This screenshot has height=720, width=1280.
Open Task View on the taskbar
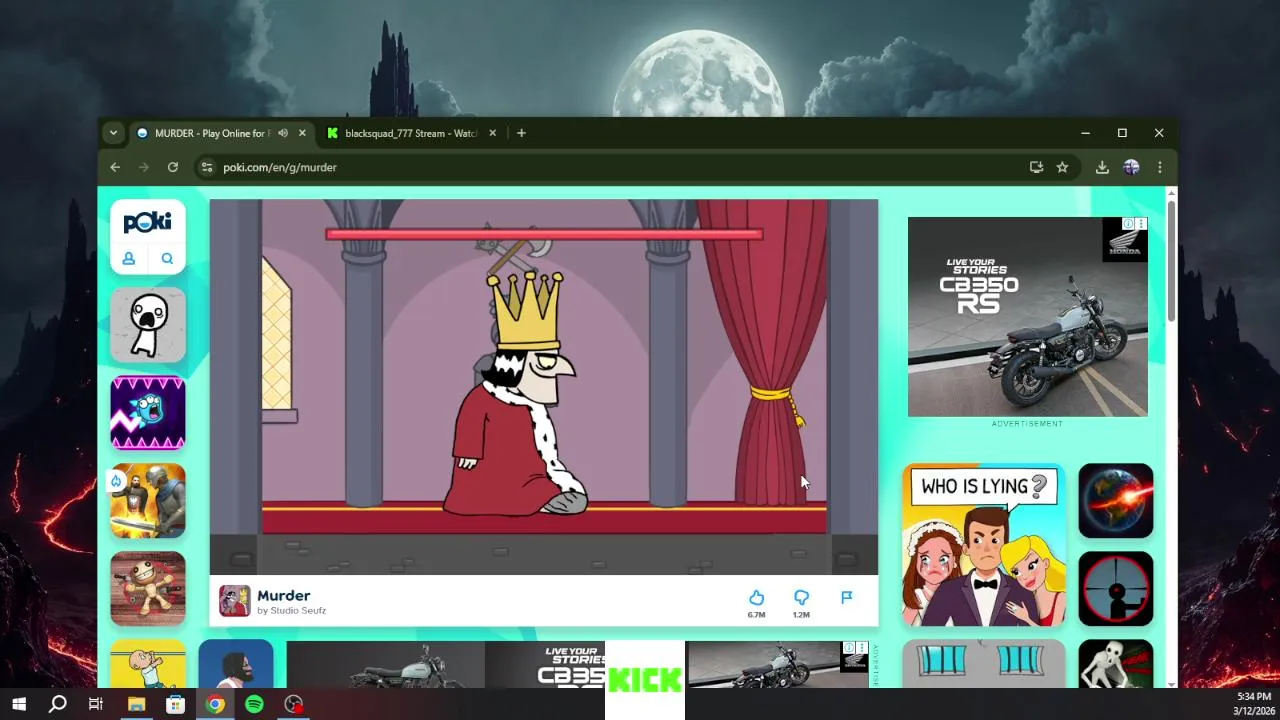(96, 704)
